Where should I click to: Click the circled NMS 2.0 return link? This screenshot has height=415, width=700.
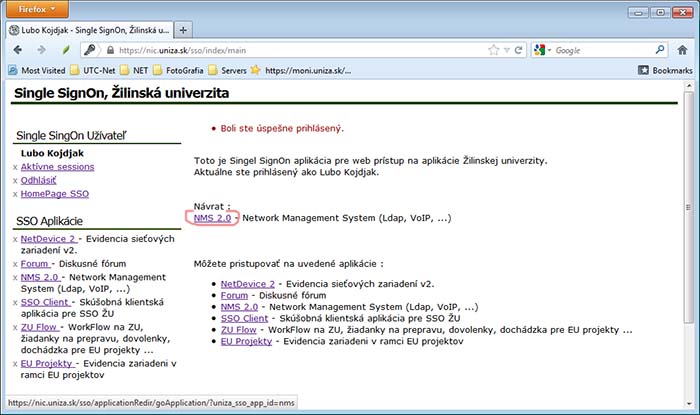point(212,218)
